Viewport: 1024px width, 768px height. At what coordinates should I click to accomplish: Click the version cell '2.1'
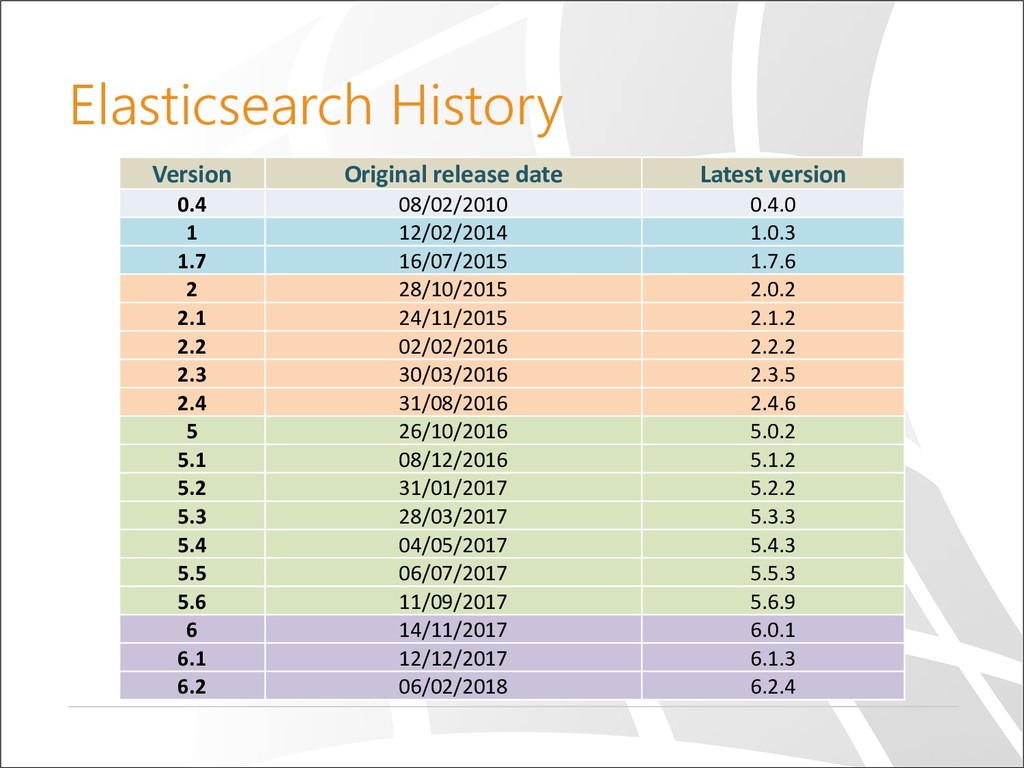(192, 318)
